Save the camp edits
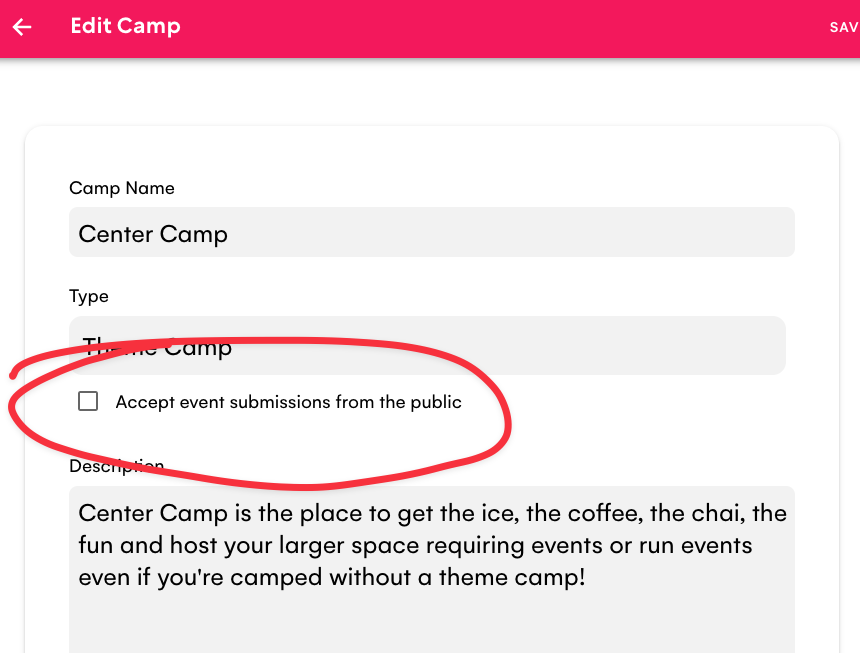Image resolution: width=860 pixels, height=653 pixels. [x=844, y=27]
